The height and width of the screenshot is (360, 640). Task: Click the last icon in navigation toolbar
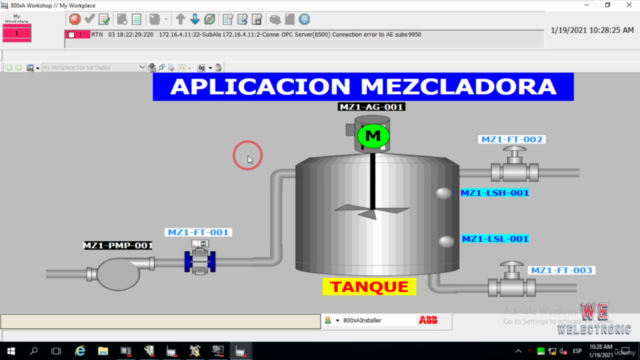(x=218, y=67)
